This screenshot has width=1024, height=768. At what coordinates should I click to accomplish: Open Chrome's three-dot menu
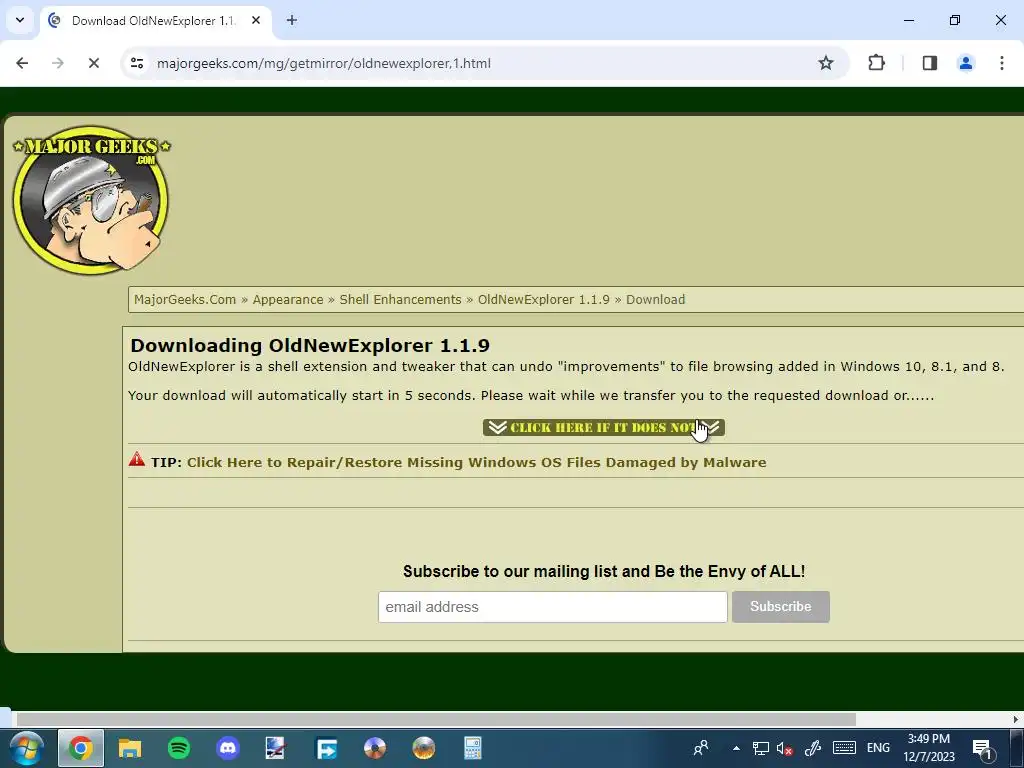(1002, 63)
